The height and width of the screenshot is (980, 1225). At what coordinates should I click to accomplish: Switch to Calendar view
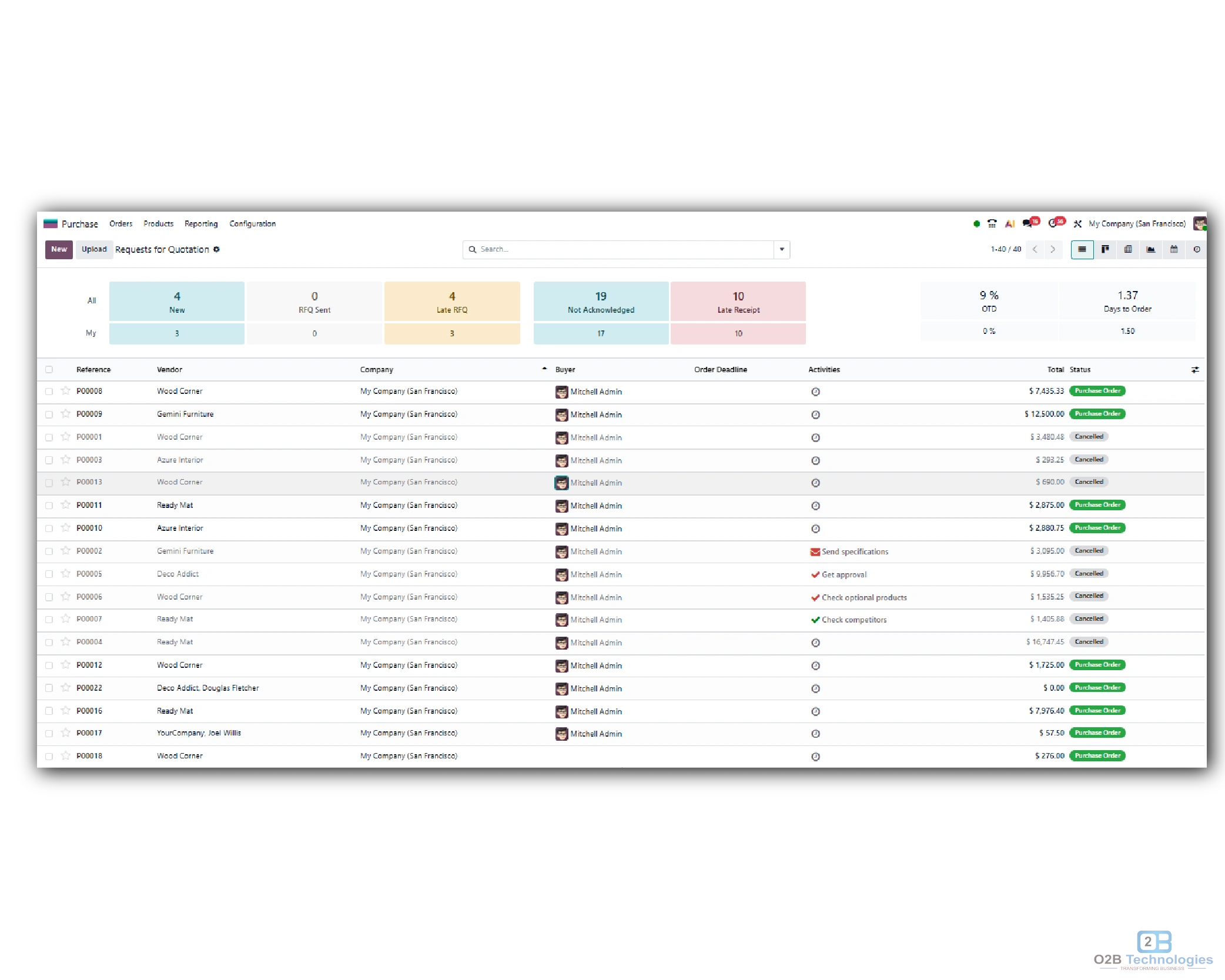coord(1174,249)
